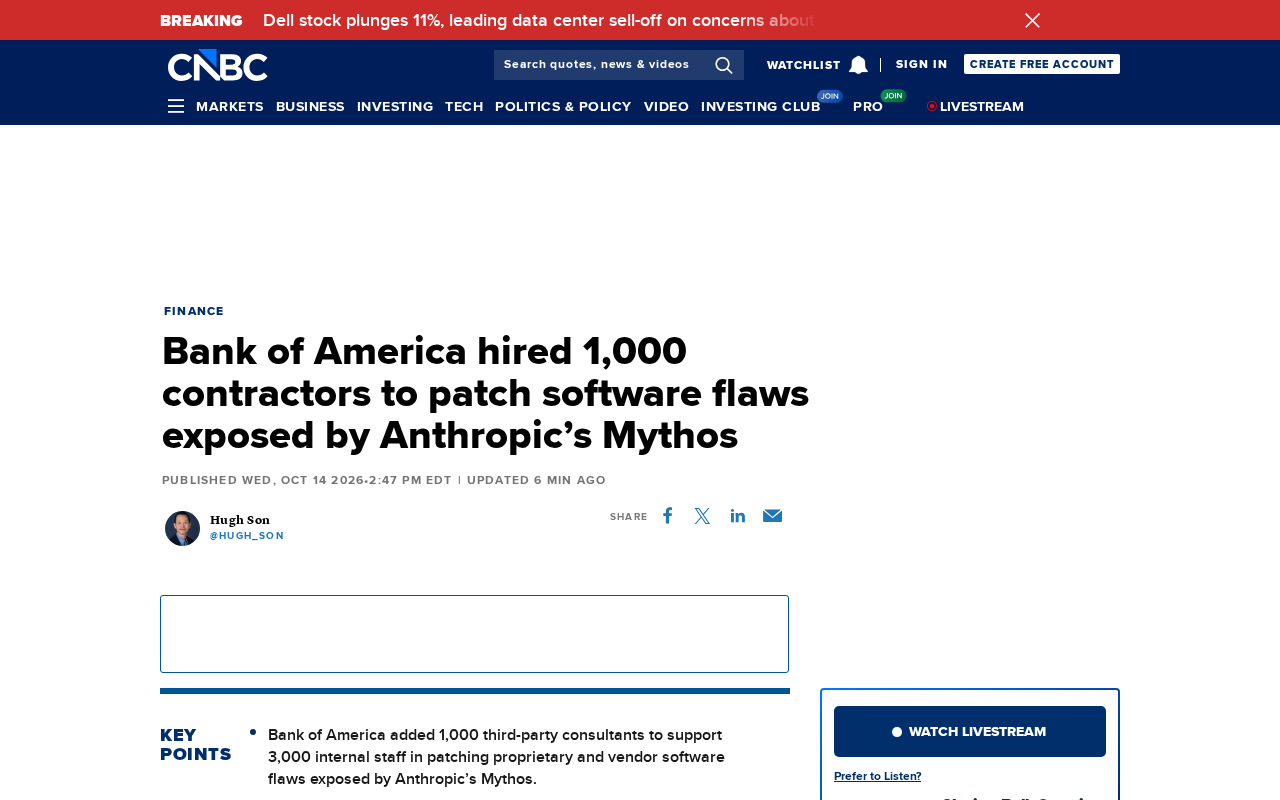1280x800 pixels.
Task: Open the Markets menu
Action: [x=230, y=107]
